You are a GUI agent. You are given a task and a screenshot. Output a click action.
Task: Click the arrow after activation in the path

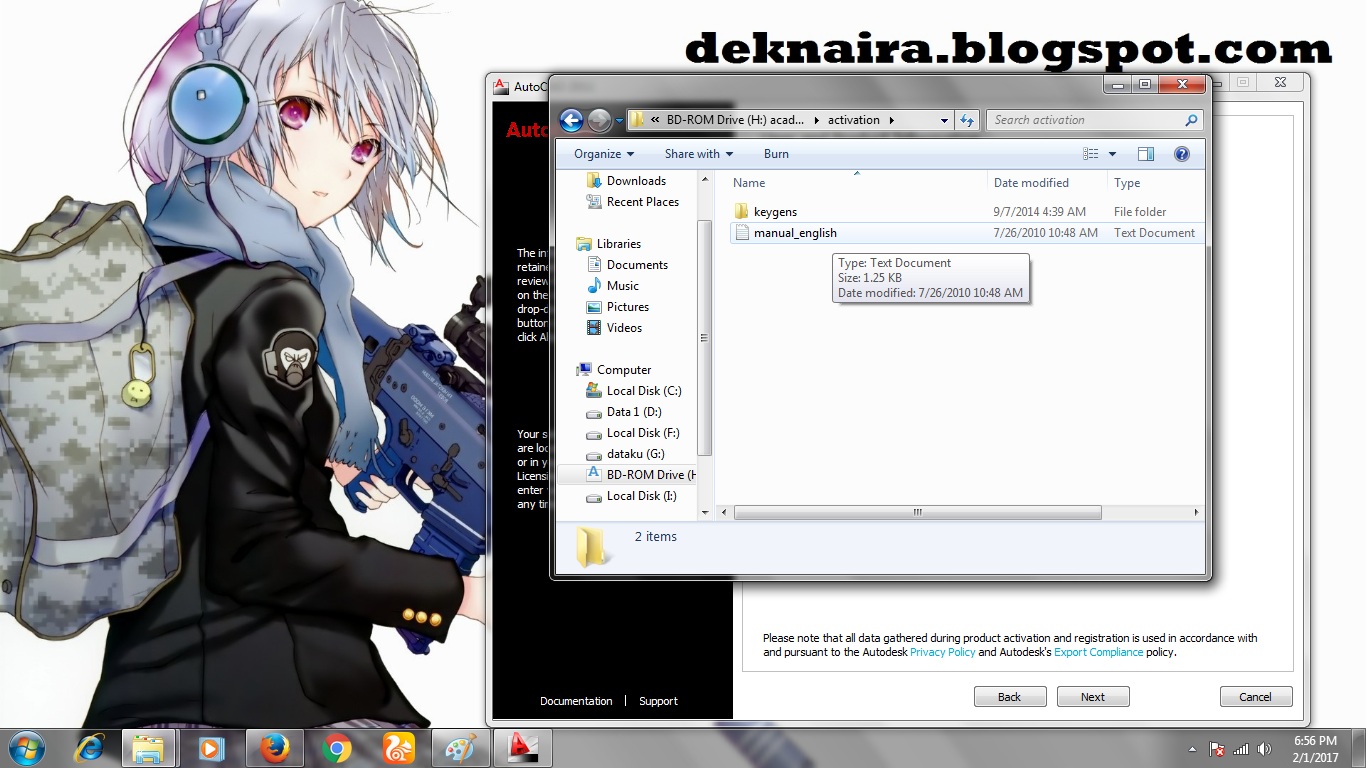tap(892, 120)
